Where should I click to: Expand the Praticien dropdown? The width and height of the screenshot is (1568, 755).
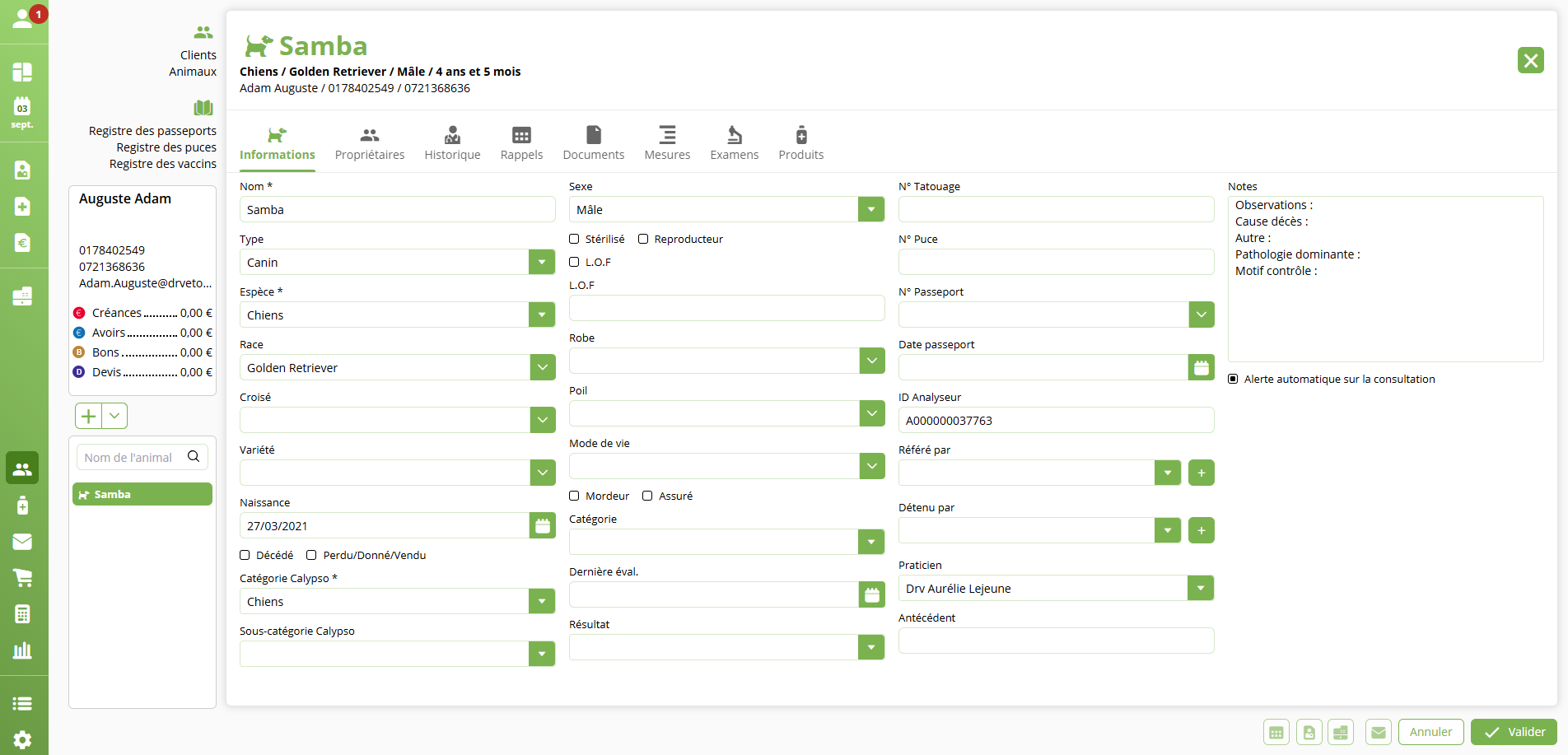[x=1200, y=588]
